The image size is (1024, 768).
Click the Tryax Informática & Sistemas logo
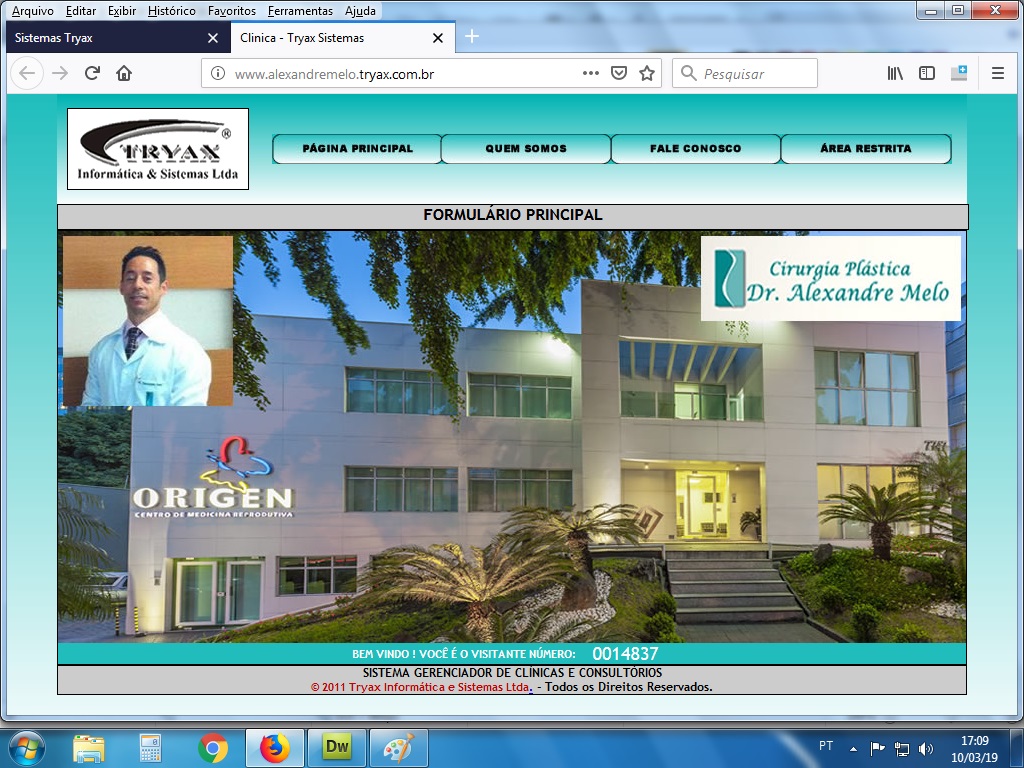pos(158,149)
